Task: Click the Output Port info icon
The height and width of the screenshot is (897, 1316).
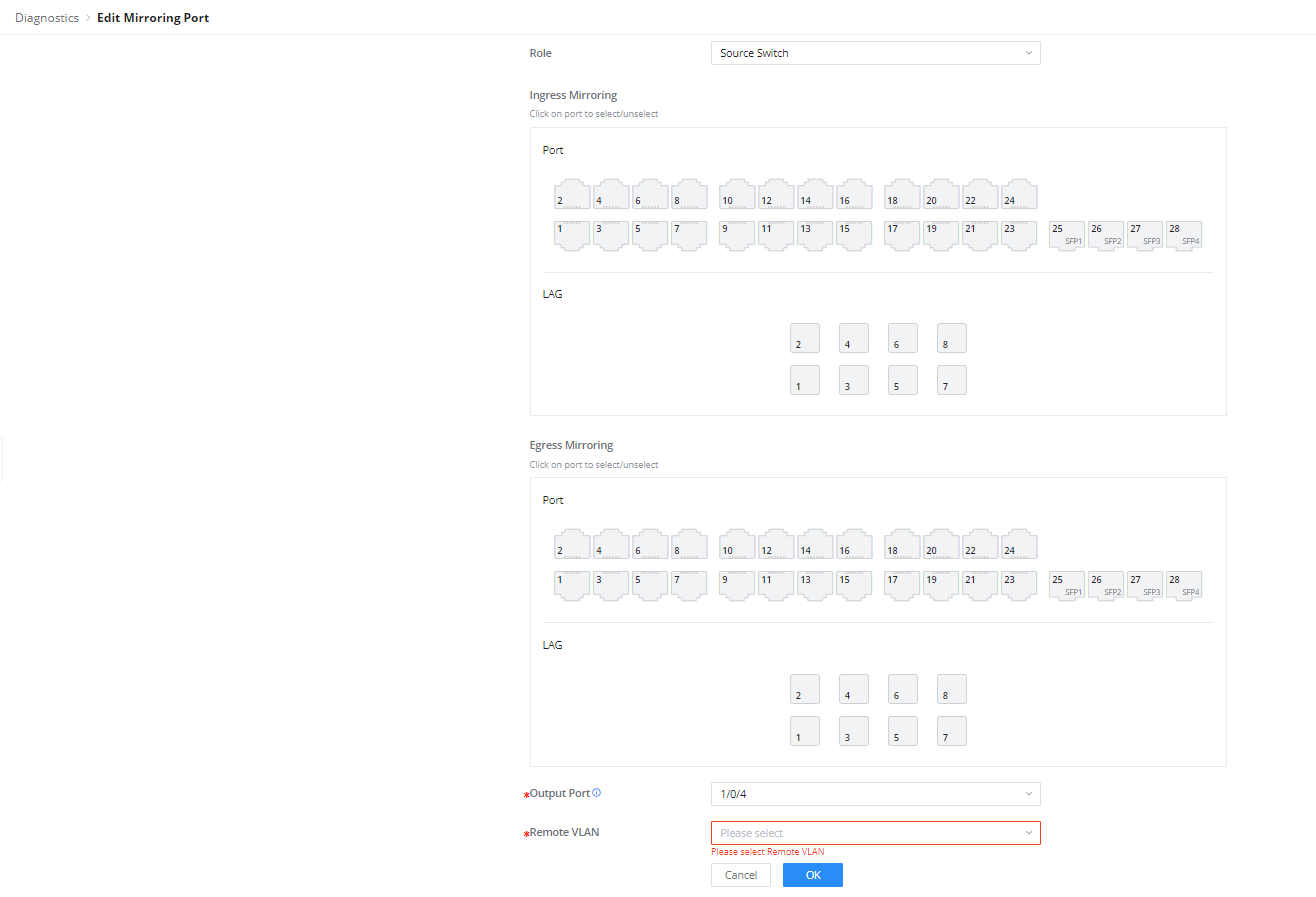Action: point(597,793)
